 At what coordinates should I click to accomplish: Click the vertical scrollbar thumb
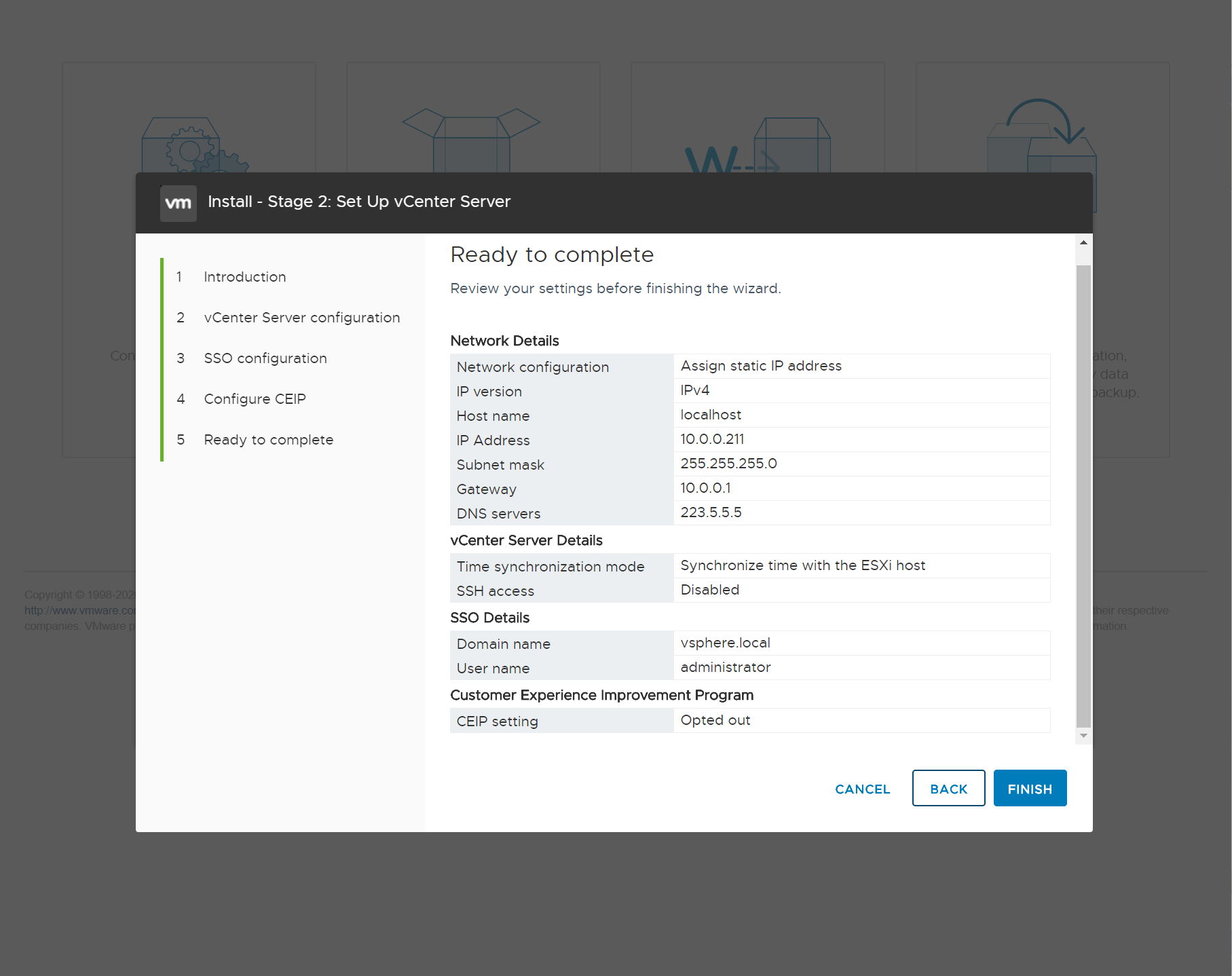click(x=1084, y=495)
